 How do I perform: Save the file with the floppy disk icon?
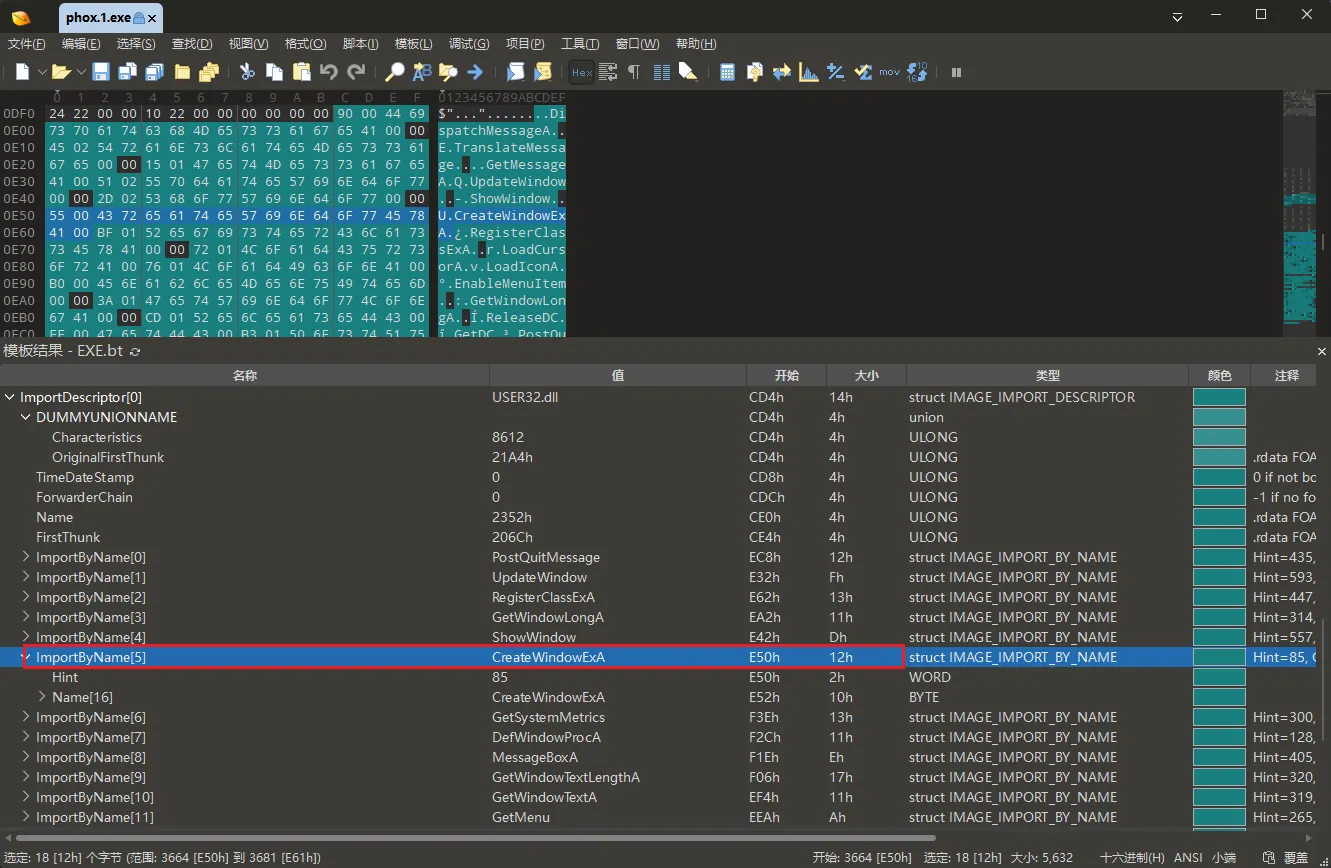pos(101,72)
